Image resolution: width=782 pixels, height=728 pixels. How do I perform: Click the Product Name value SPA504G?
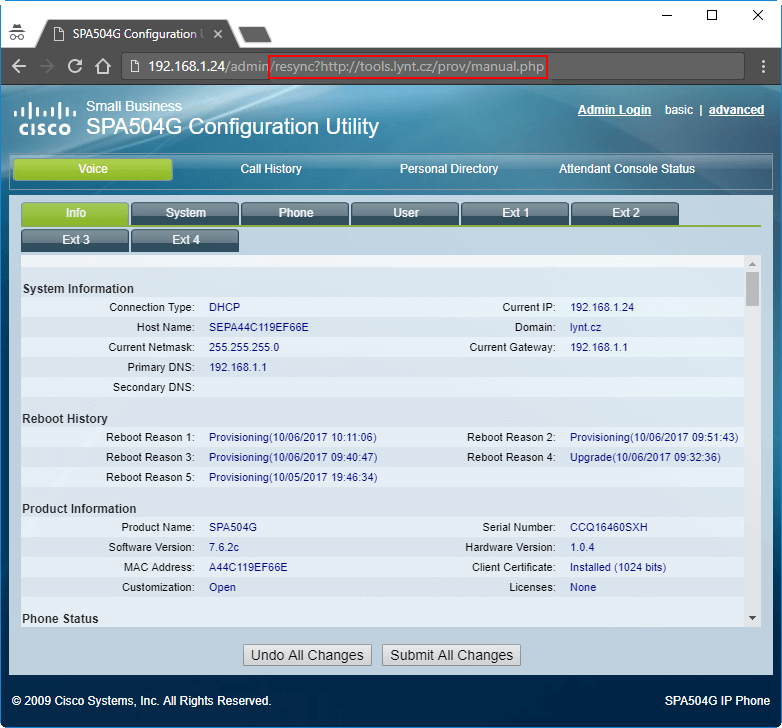(x=232, y=527)
